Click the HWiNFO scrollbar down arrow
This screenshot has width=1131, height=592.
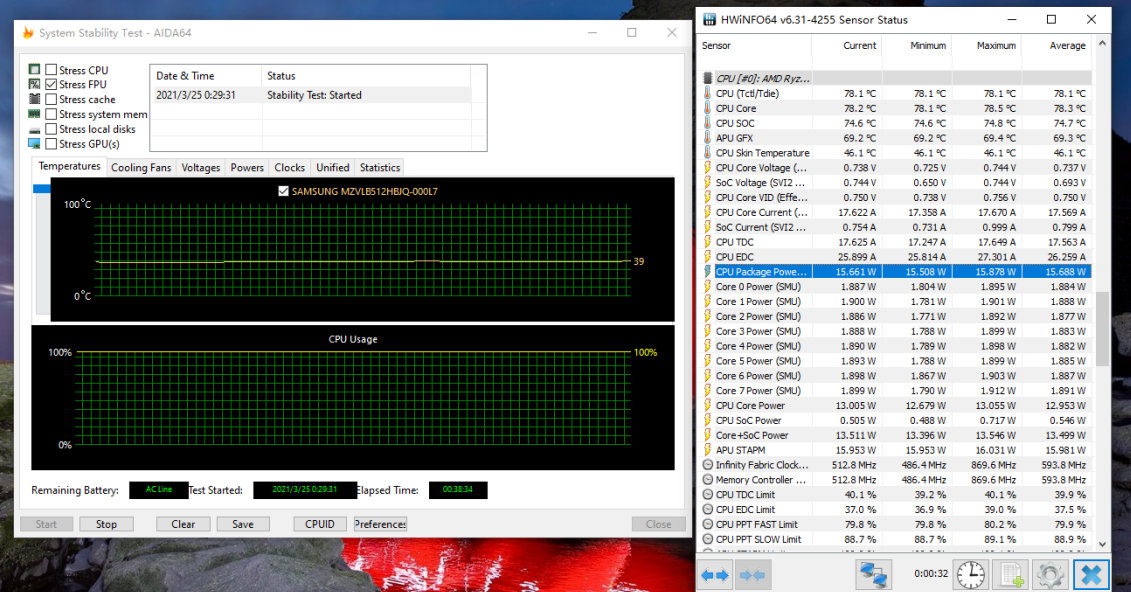pos(1102,543)
